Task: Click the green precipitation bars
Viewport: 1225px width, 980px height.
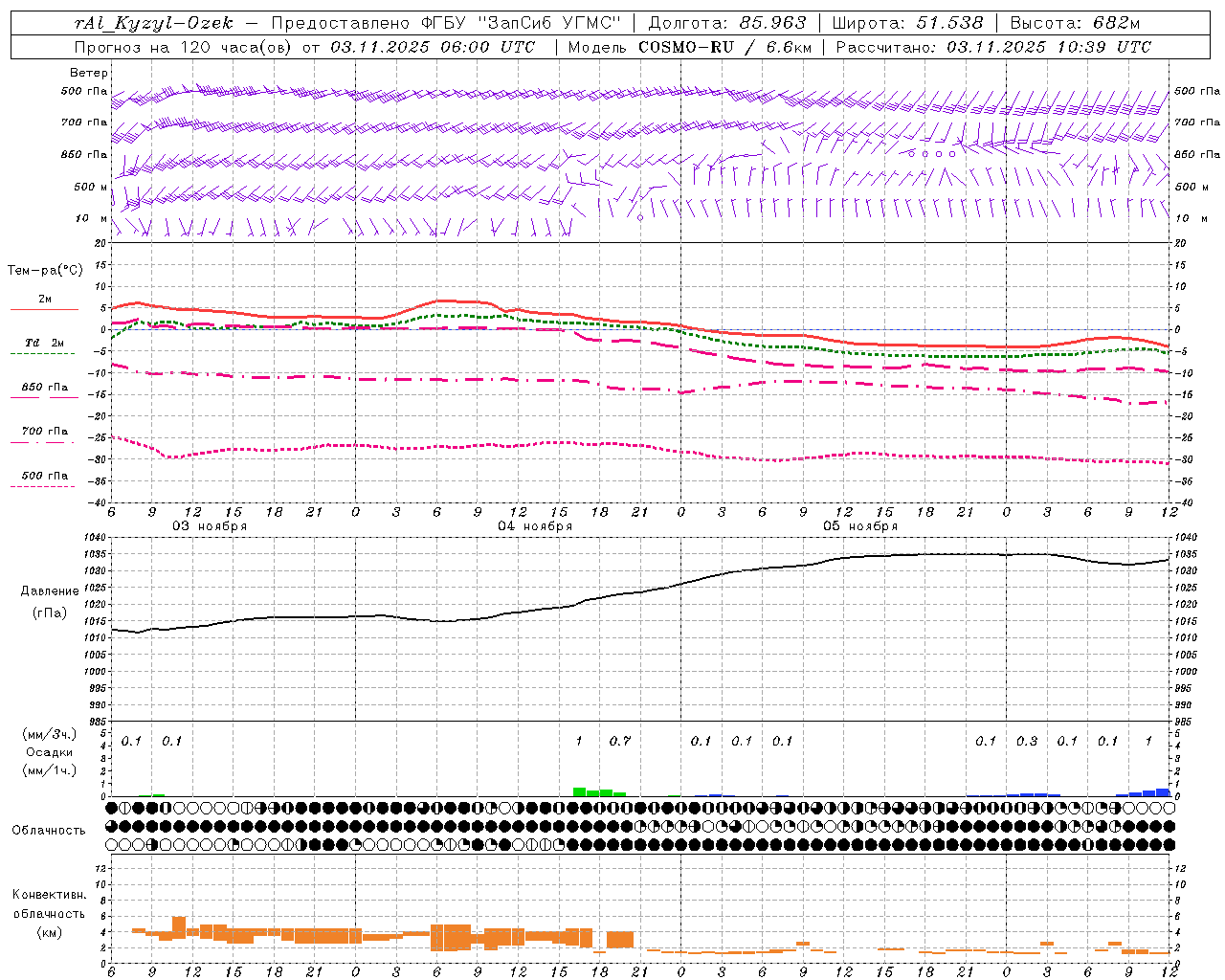Action: coord(599,791)
